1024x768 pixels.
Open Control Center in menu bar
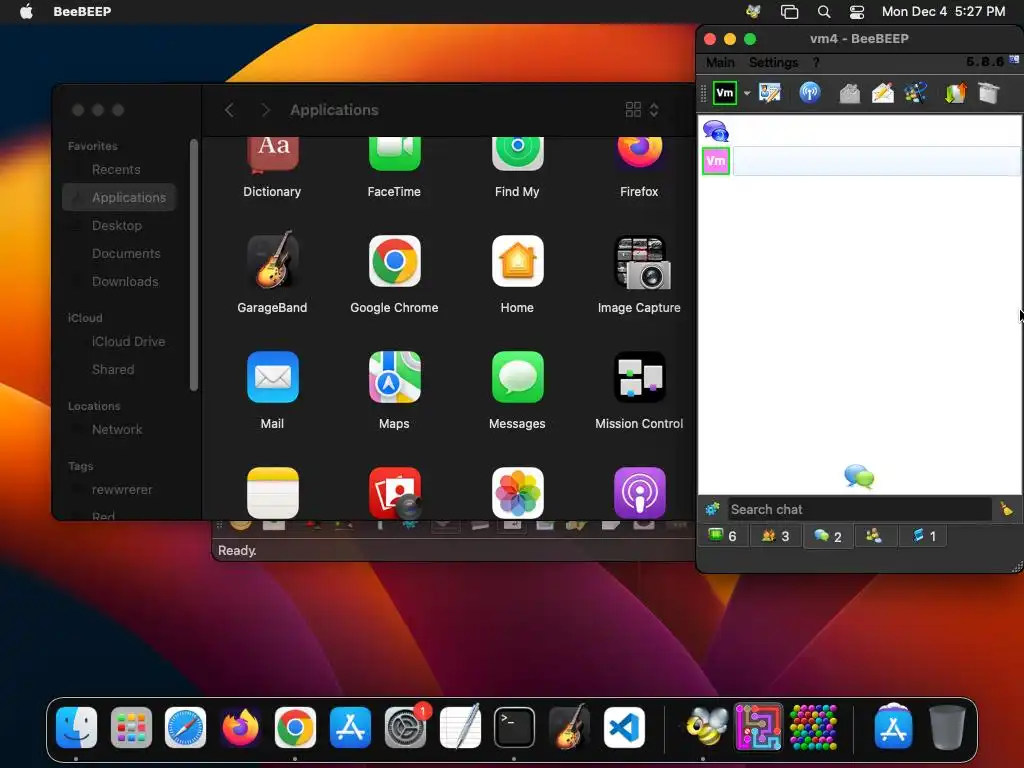pyautogui.click(x=856, y=11)
